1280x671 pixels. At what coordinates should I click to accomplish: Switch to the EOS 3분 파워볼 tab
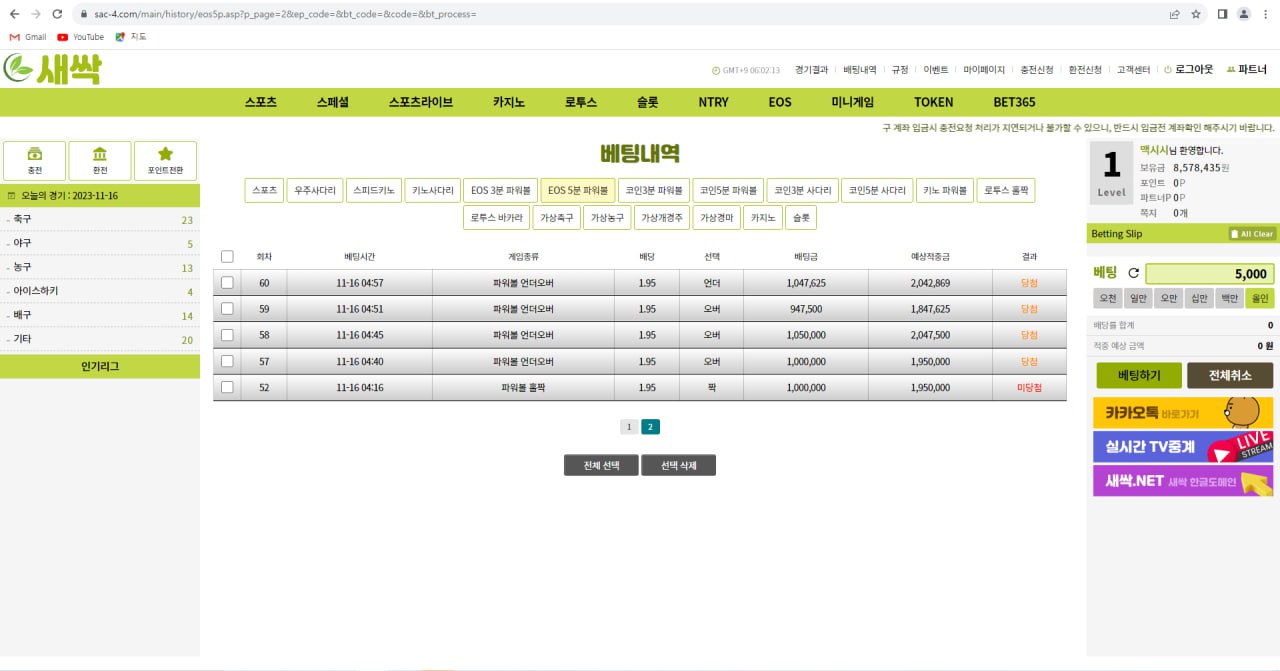tap(500, 190)
